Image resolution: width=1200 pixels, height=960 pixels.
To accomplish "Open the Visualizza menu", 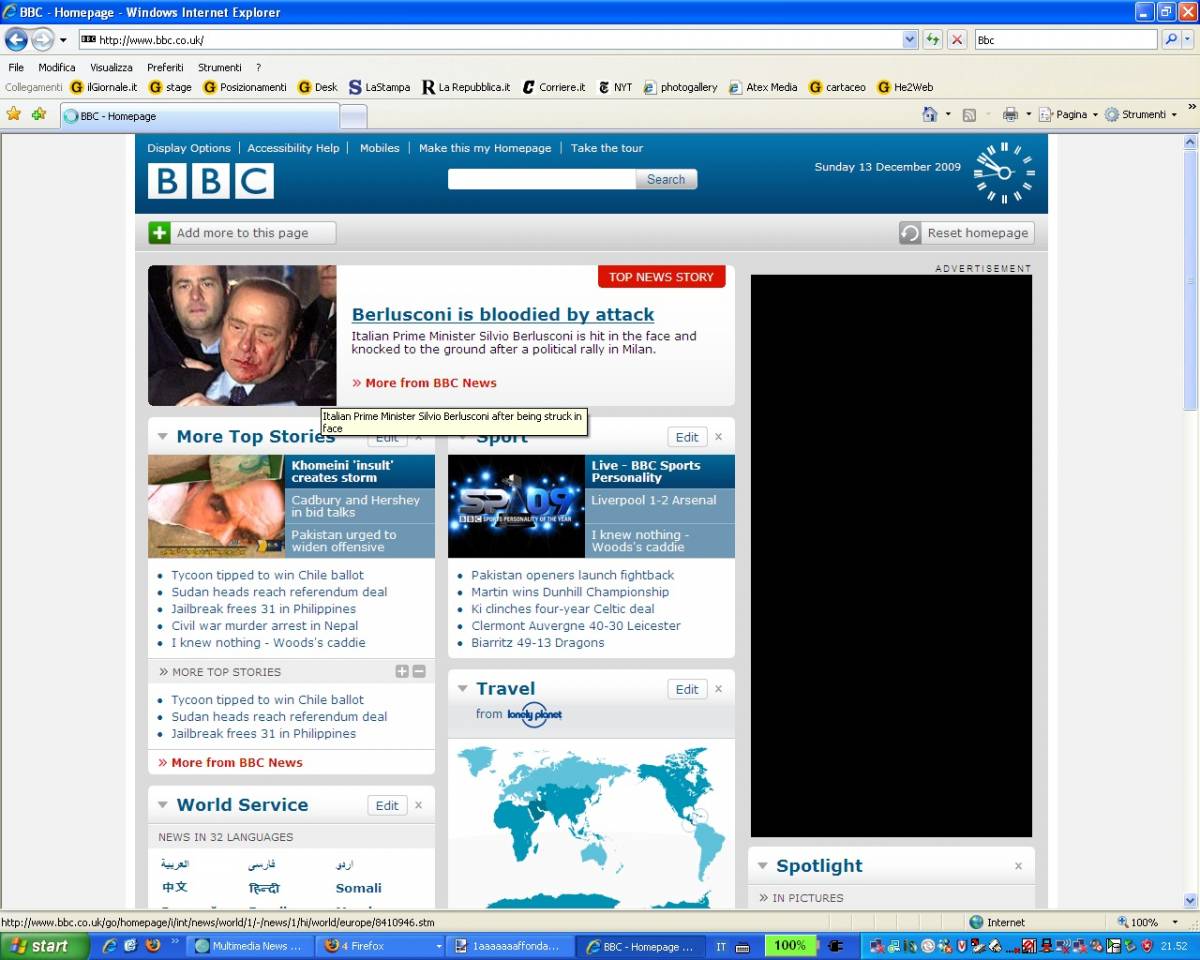I will click(111, 67).
